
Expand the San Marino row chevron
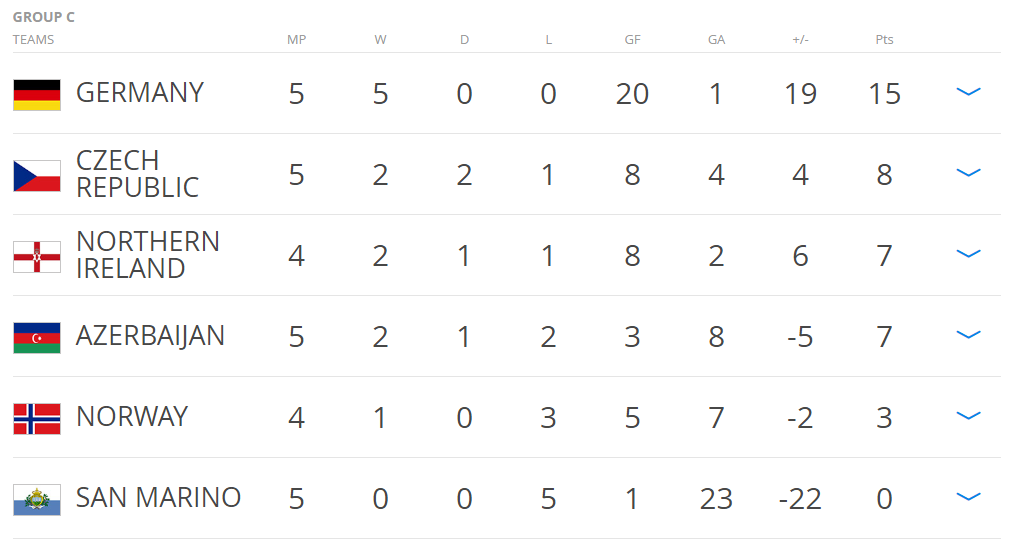coord(968,497)
